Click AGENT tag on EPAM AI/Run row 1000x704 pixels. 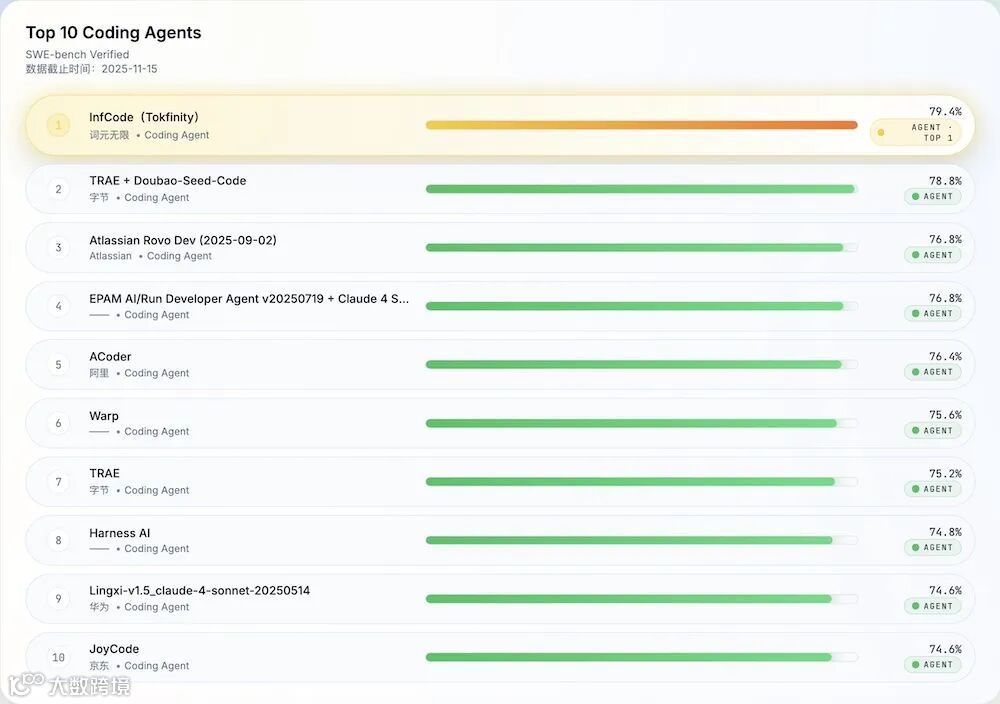click(x=932, y=314)
